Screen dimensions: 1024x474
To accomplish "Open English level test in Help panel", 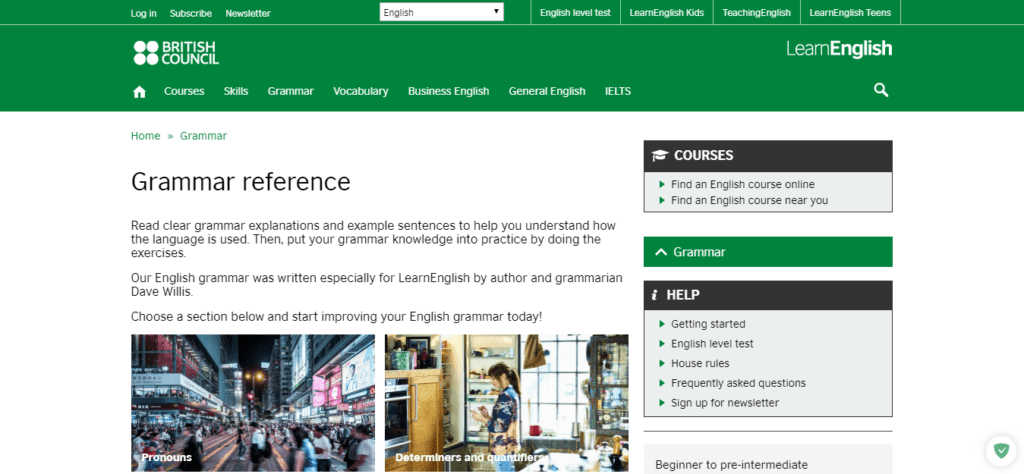I will (712, 343).
